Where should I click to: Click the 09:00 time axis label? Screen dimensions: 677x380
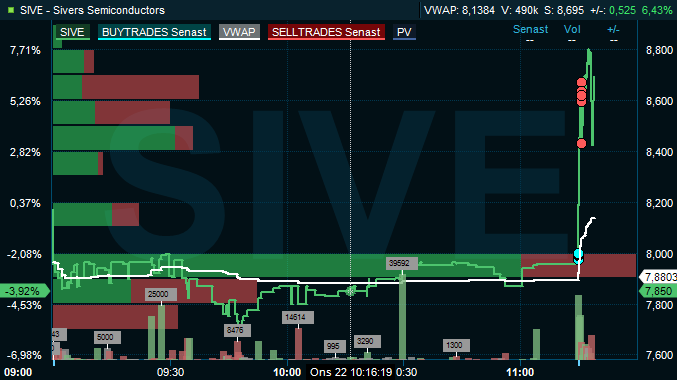[x=18, y=372]
